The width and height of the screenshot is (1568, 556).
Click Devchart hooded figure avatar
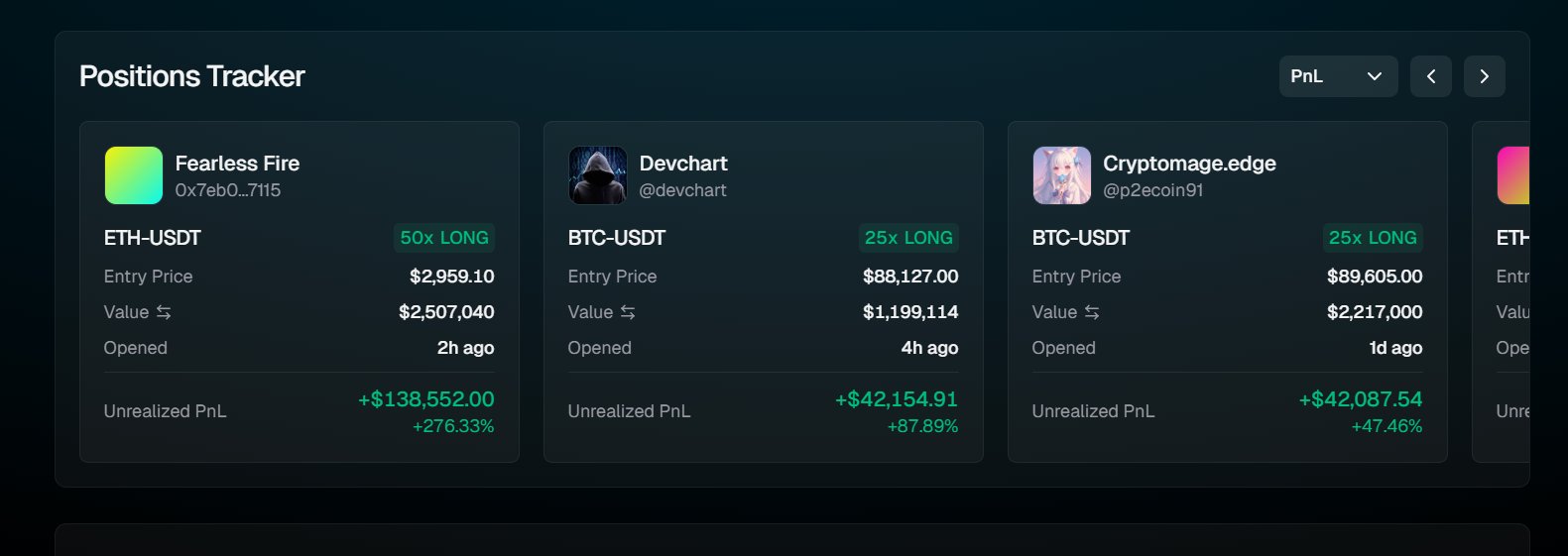(597, 175)
